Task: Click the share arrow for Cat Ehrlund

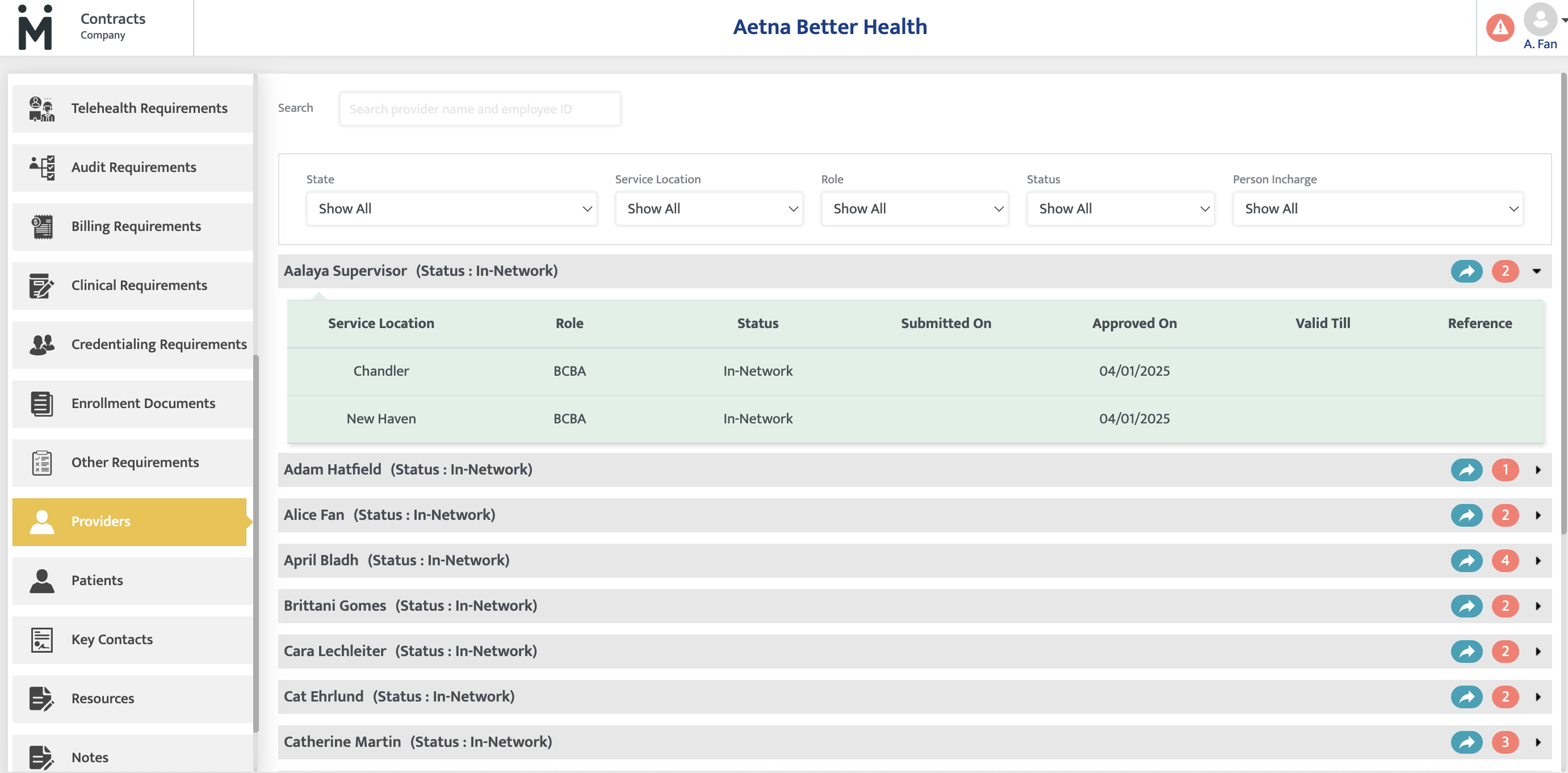Action: pyautogui.click(x=1466, y=697)
